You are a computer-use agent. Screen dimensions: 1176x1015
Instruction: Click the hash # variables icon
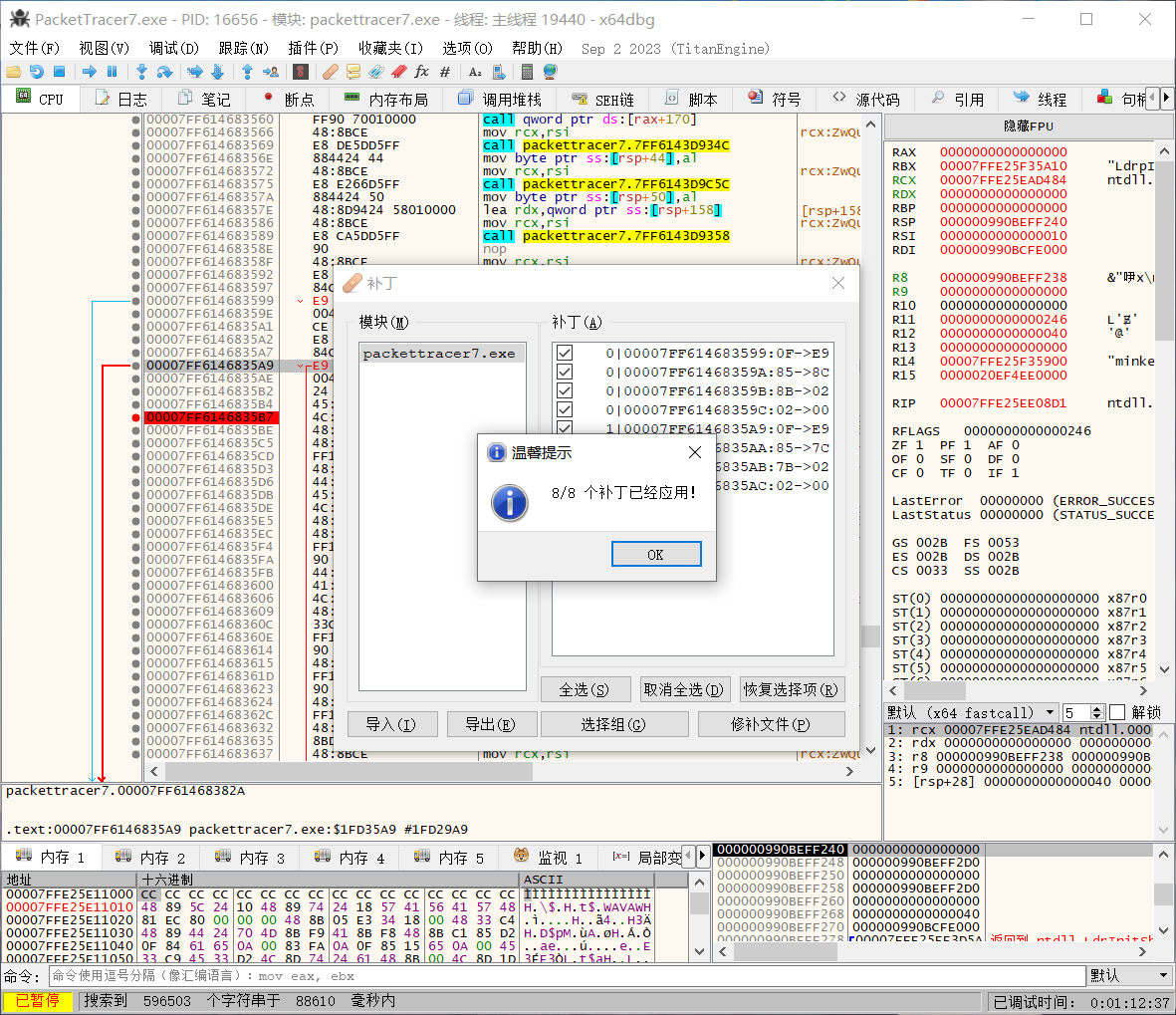[445, 72]
